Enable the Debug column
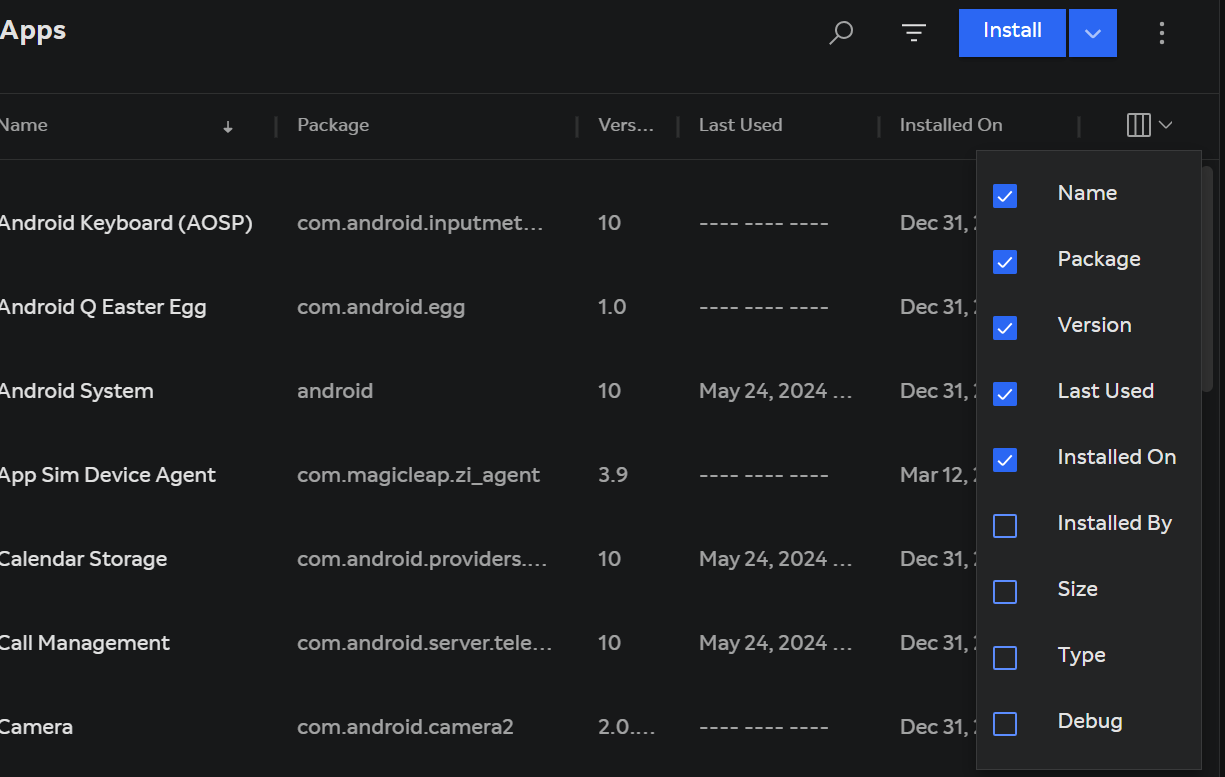Viewport: 1225px width, 777px height. tap(1004, 723)
